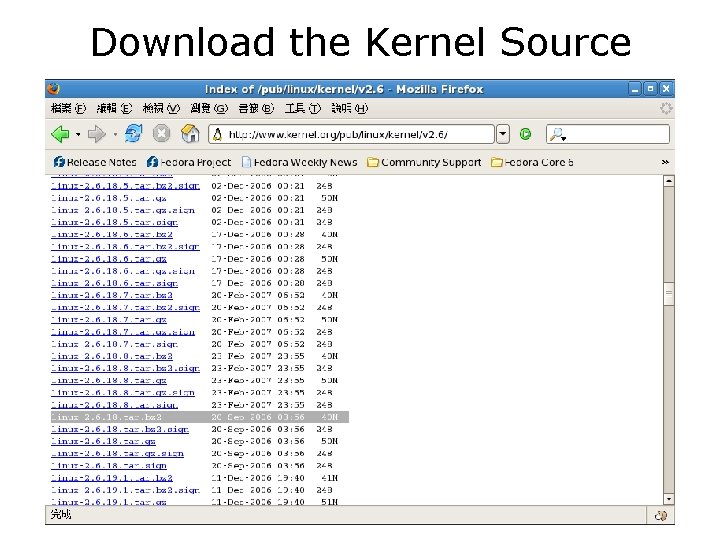720x540 pixels.
Task: Click 完成 status bar text
Action: pos(61,514)
